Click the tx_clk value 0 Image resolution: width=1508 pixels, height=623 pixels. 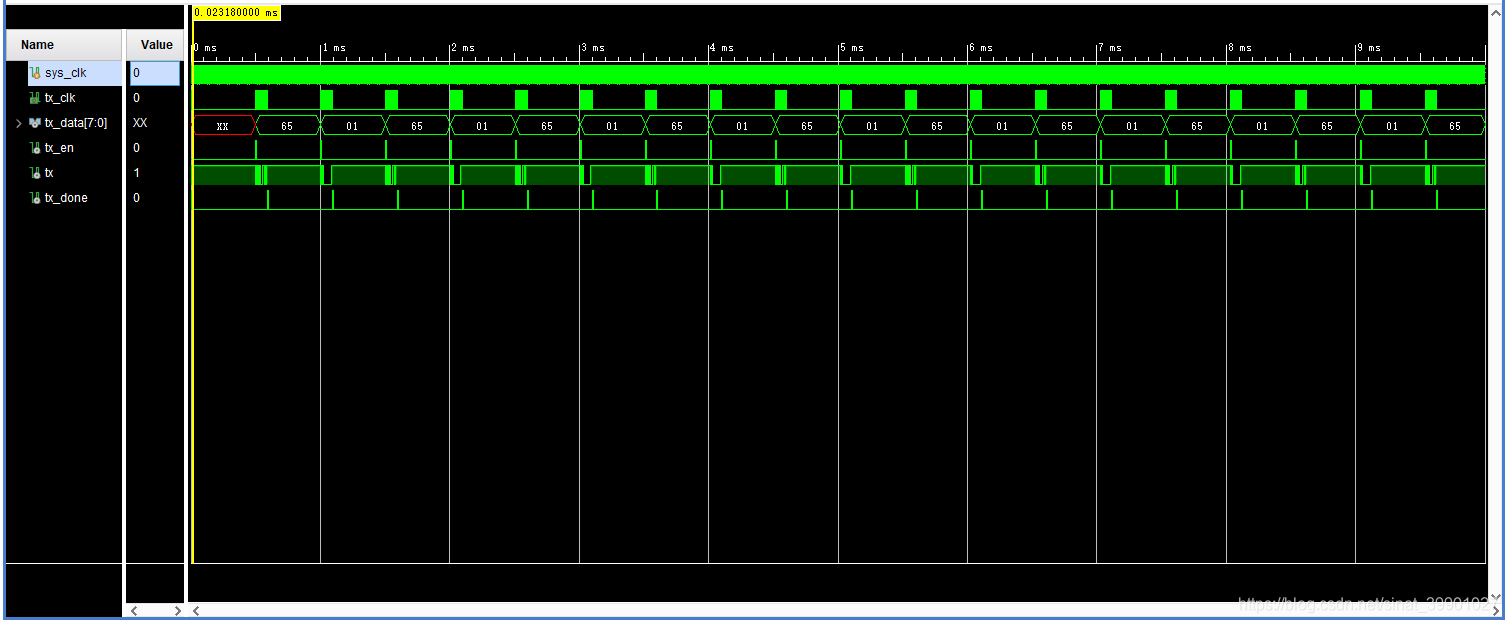(137, 98)
